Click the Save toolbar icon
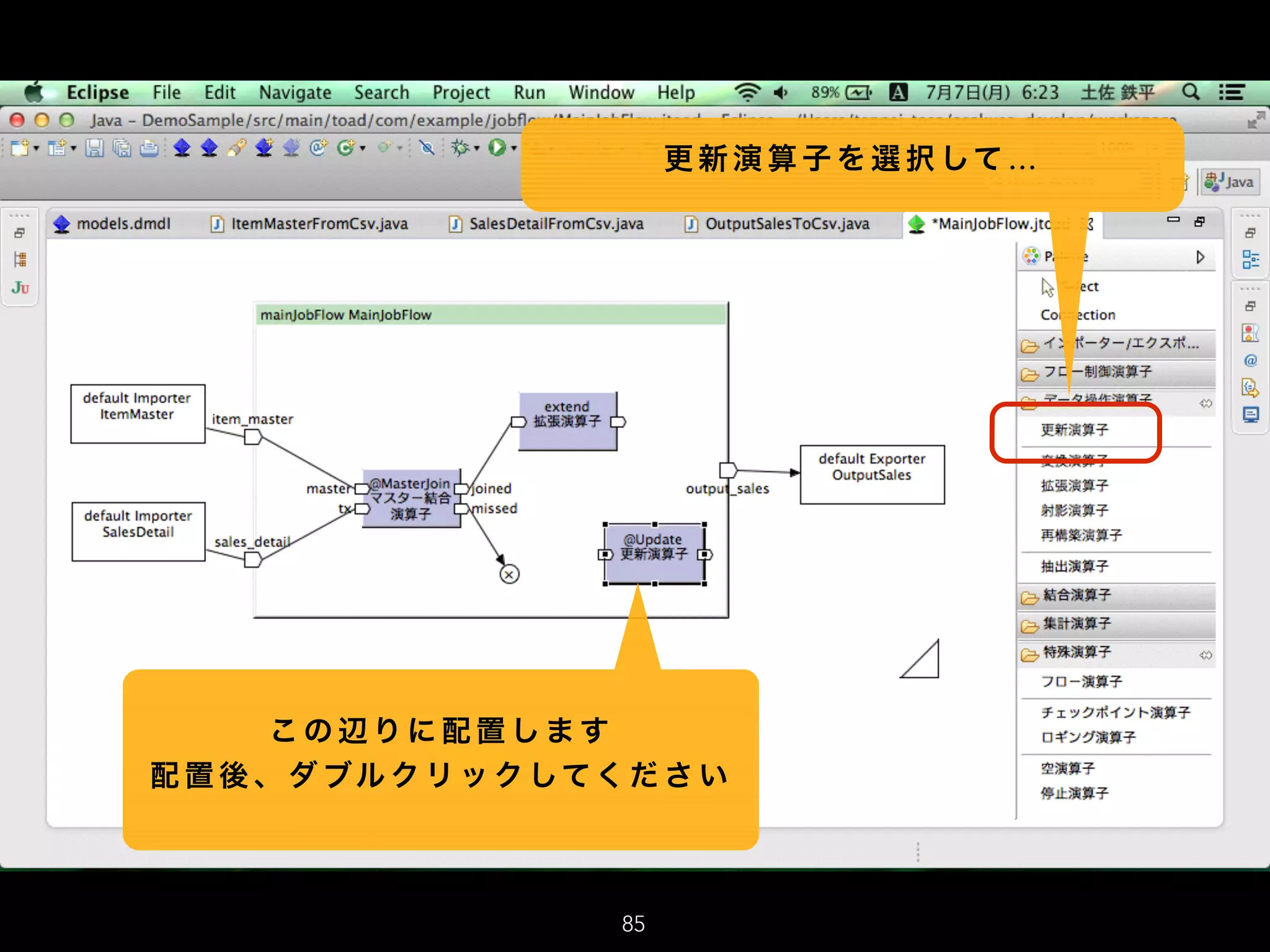This screenshot has height=952, width=1270. click(94, 148)
